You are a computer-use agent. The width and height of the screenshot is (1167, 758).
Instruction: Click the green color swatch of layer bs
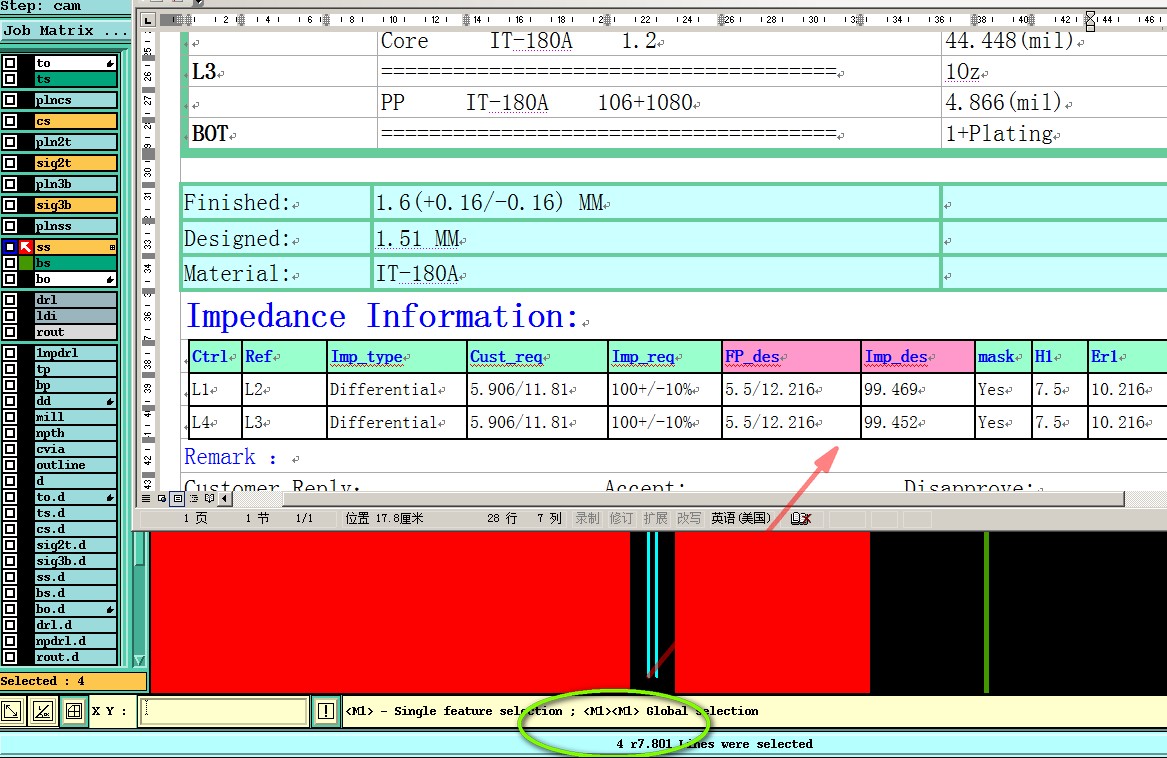click(26, 263)
